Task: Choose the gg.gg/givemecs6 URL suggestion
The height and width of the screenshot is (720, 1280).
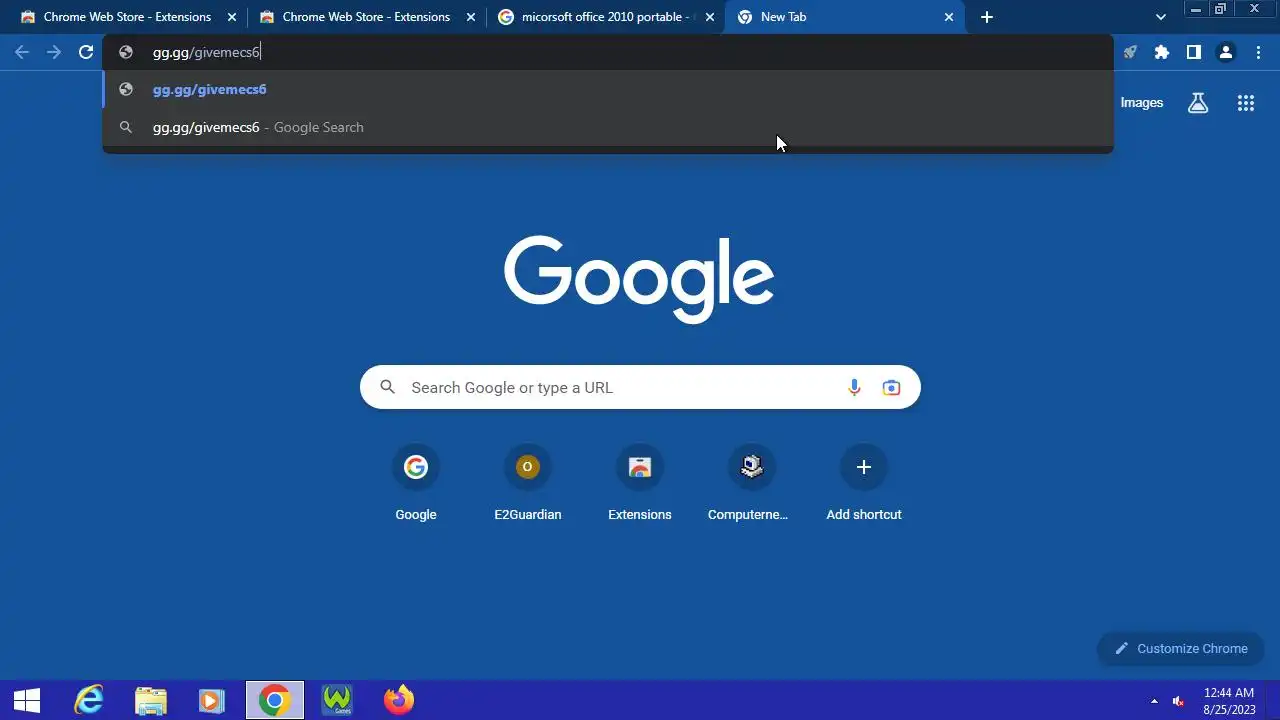Action: [607, 89]
